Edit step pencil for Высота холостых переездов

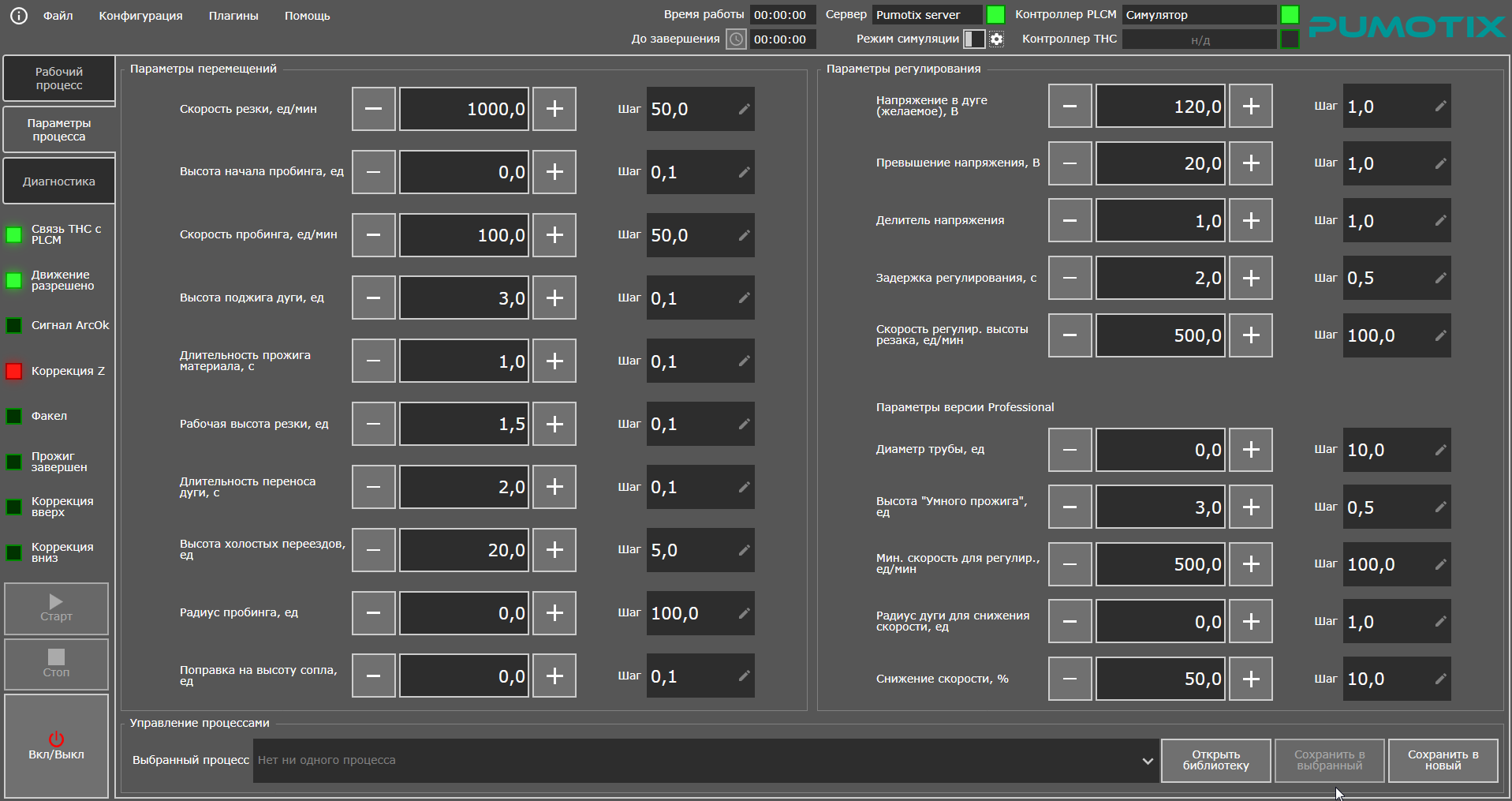(744, 550)
